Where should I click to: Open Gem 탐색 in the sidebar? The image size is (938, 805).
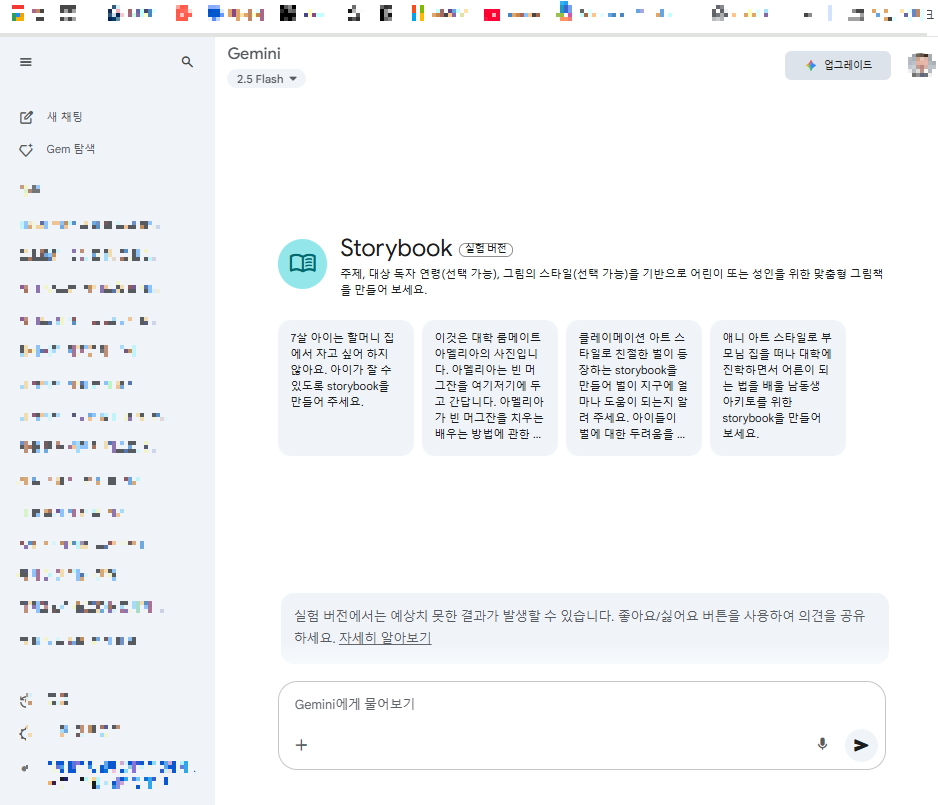click(x=57, y=150)
